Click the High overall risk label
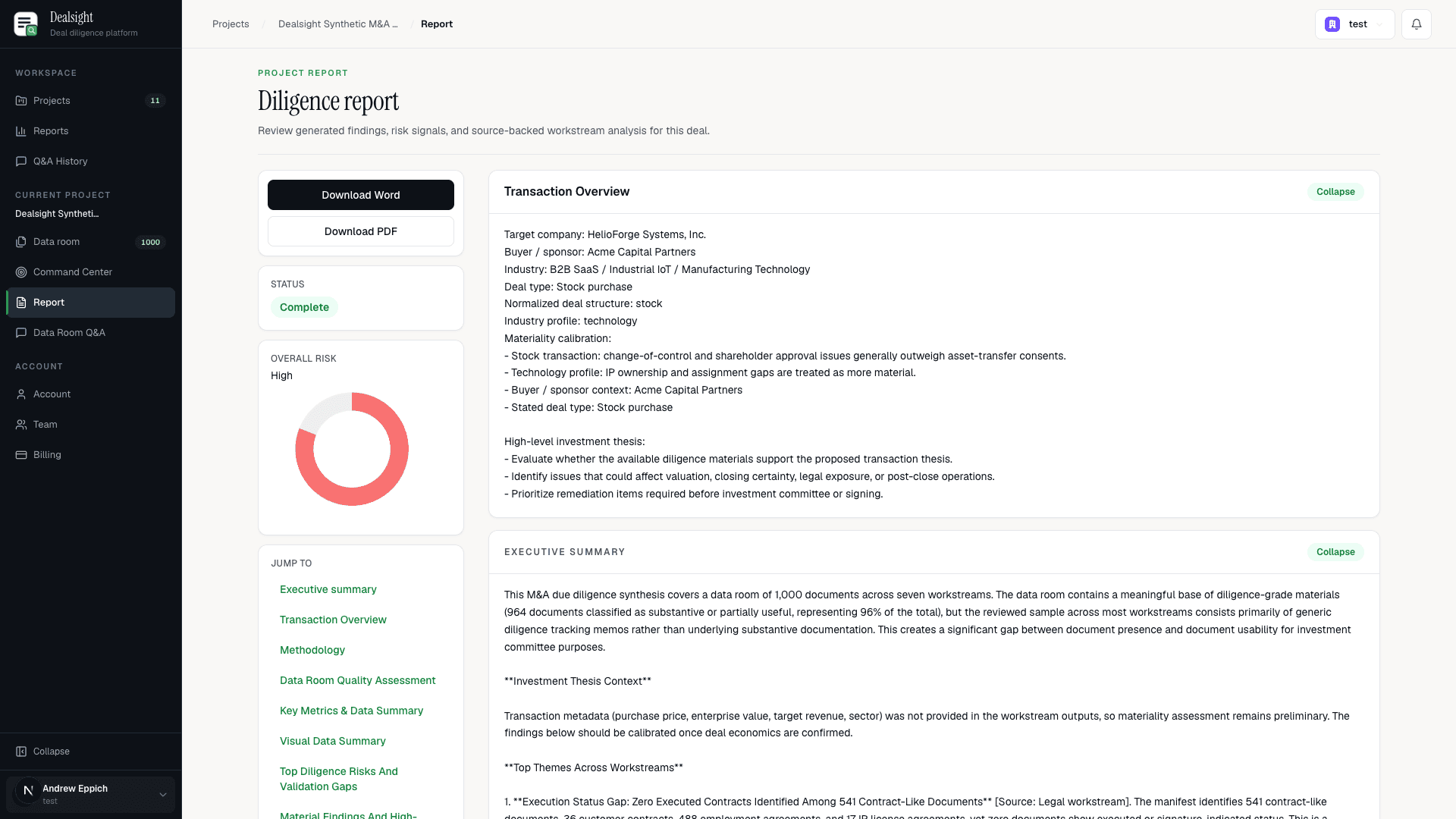The width and height of the screenshot is (1456, 819). point(281,376)
